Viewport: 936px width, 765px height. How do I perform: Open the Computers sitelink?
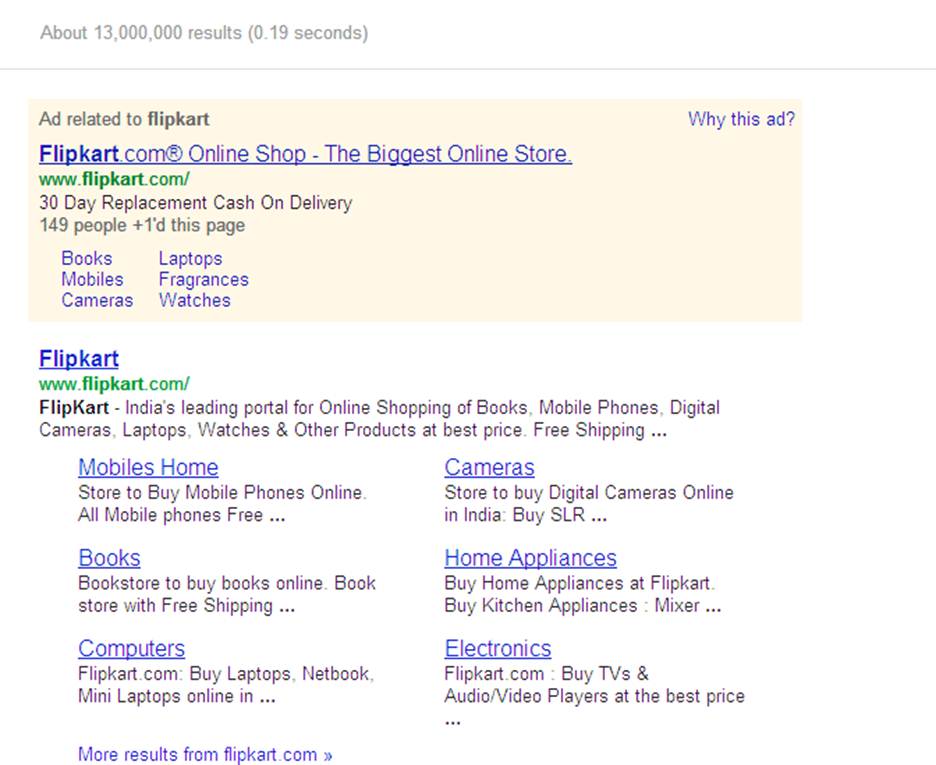coord(131,649)
